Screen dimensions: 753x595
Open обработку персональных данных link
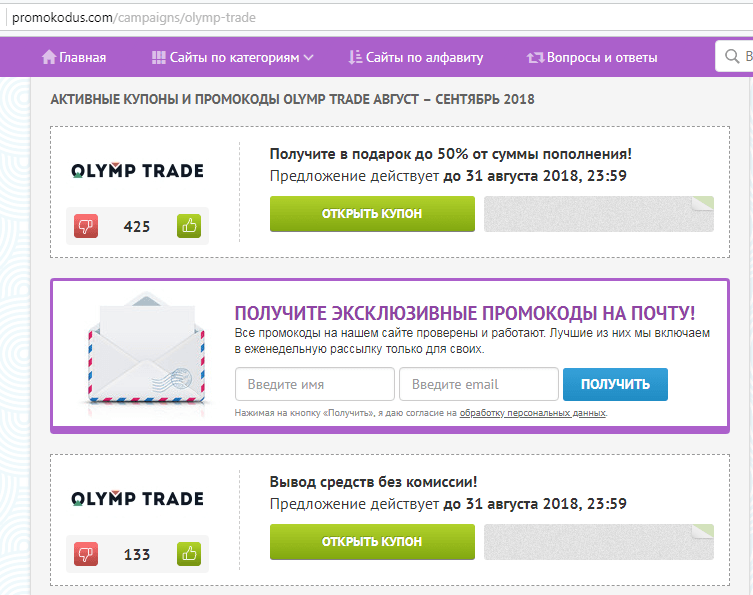pos(533,413)
